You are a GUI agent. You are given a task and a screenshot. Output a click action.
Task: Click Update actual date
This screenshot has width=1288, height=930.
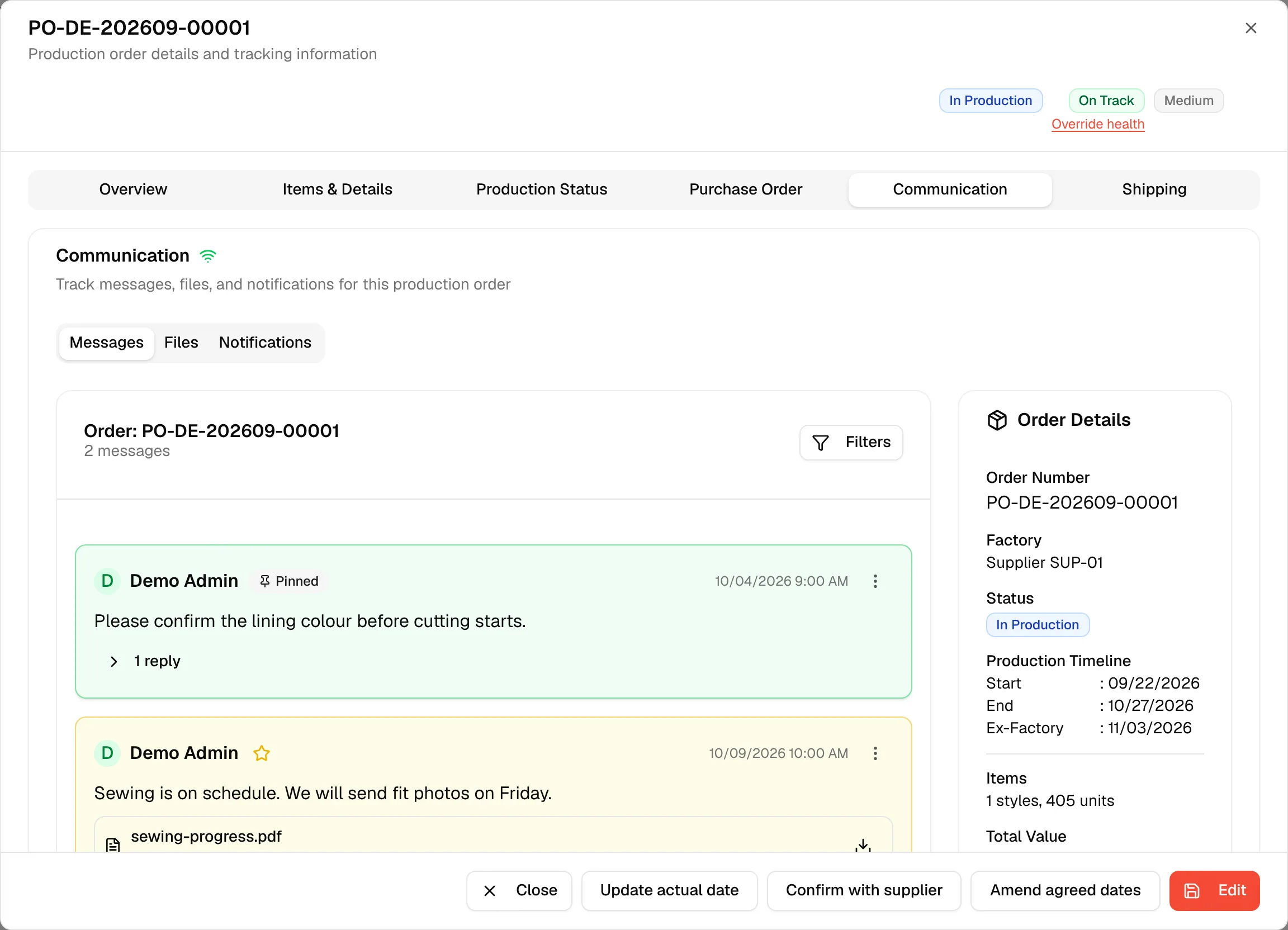pos(669,890)
